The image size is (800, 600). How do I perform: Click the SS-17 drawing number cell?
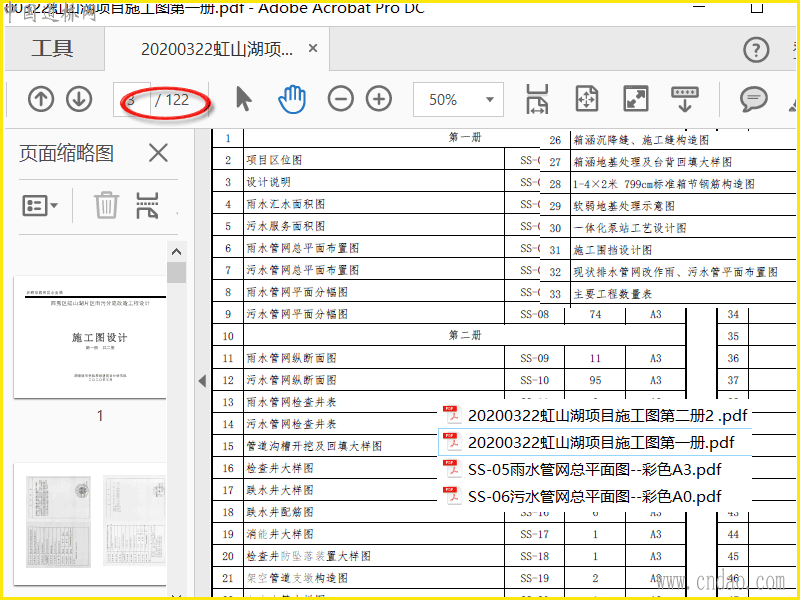tap(535, 534)
